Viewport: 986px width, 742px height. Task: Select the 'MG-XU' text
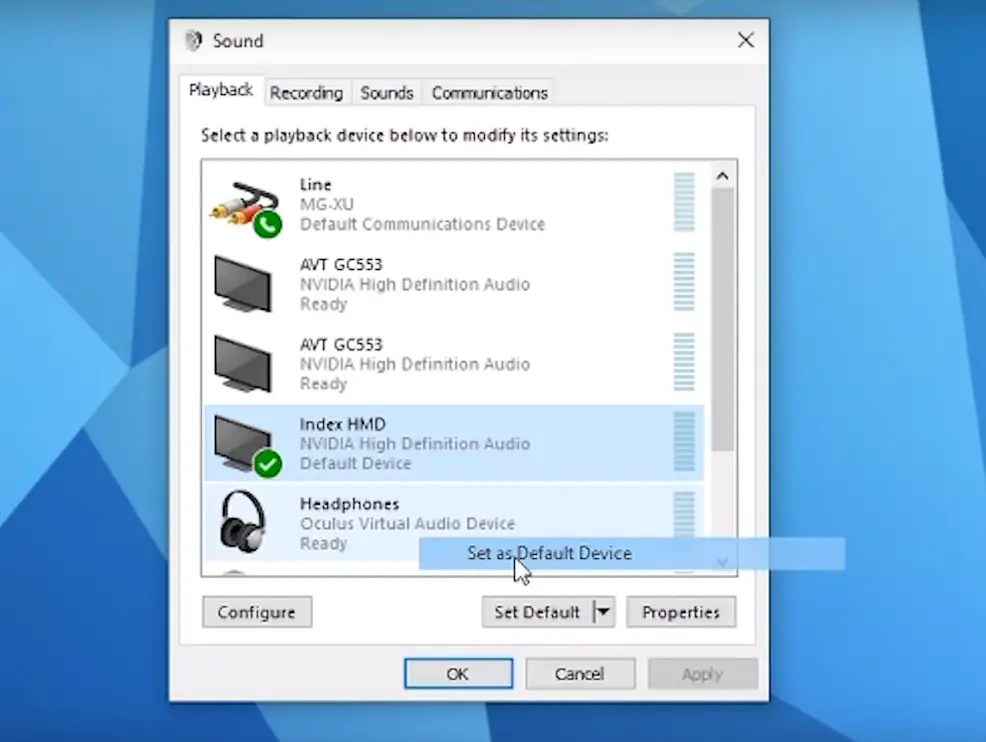click(x=327, y=204)
